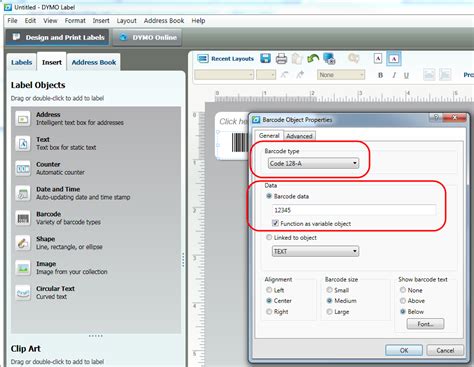474x367 pixels.
Task: Select the Linked to object radio button
Action: click(x=269, y=237)
